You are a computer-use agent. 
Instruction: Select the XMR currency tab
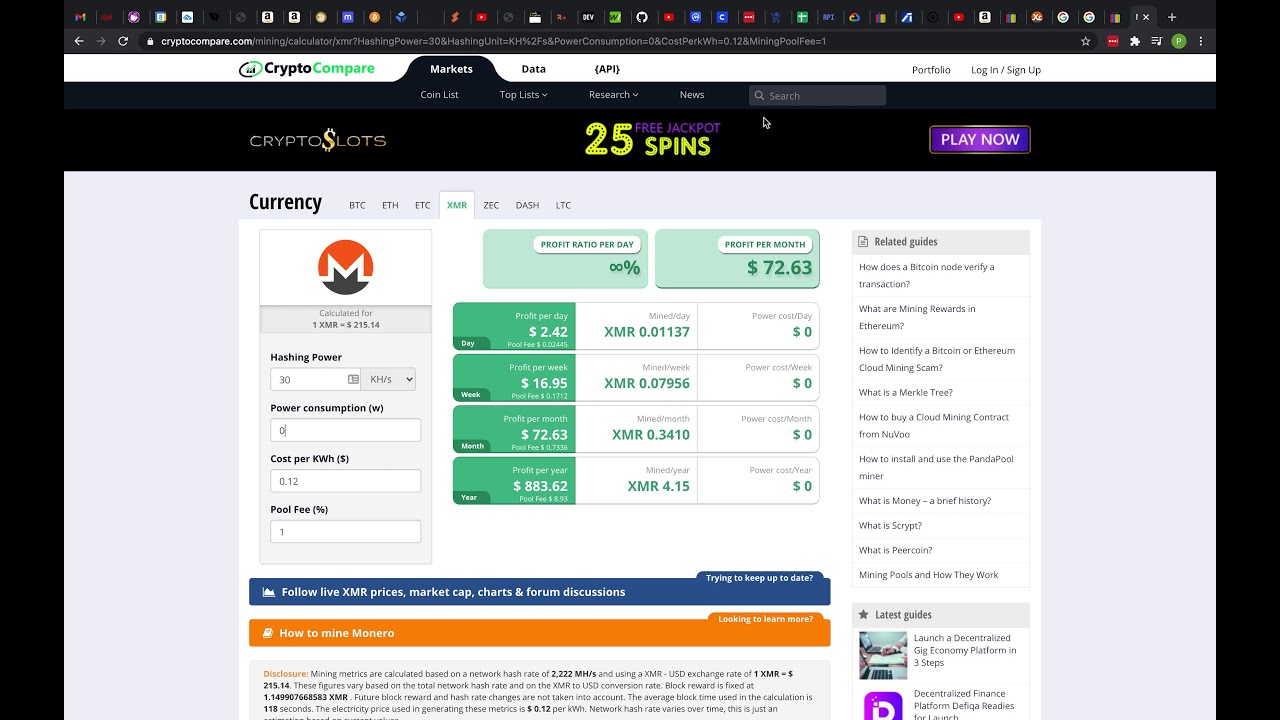457,205
